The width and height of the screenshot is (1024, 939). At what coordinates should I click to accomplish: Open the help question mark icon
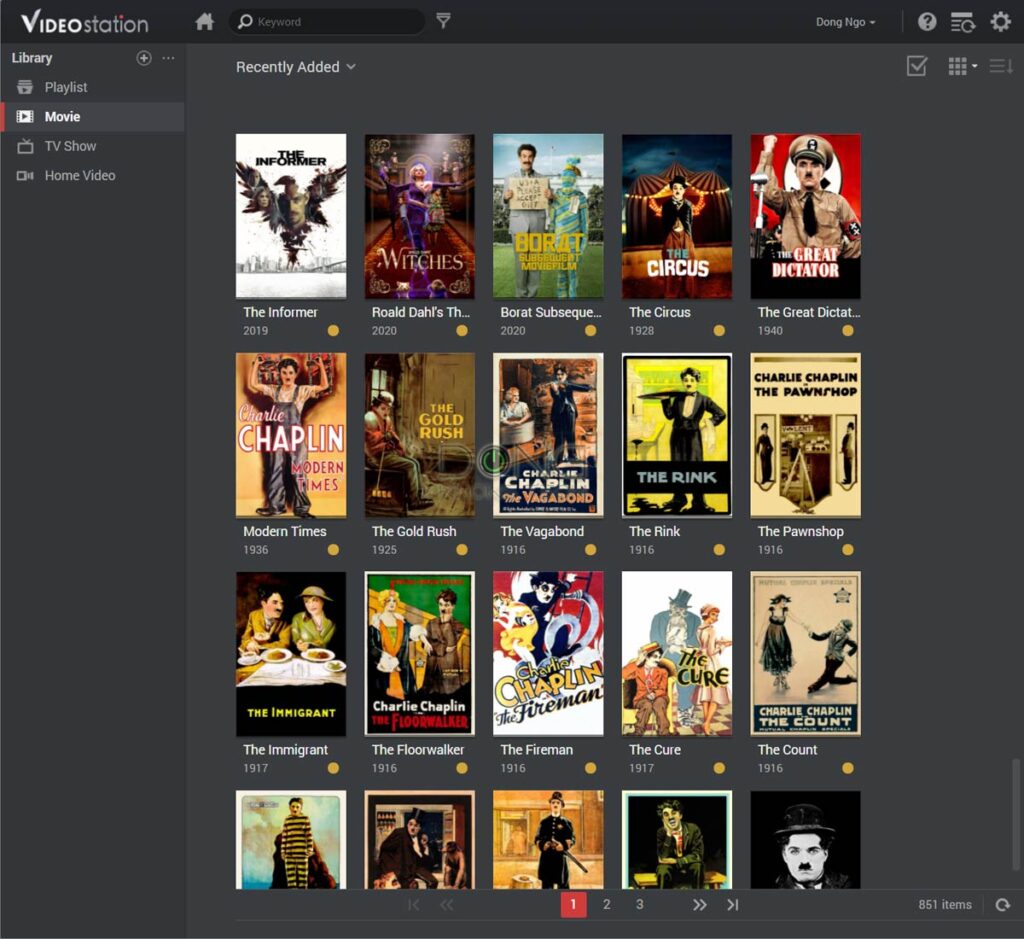927,22
